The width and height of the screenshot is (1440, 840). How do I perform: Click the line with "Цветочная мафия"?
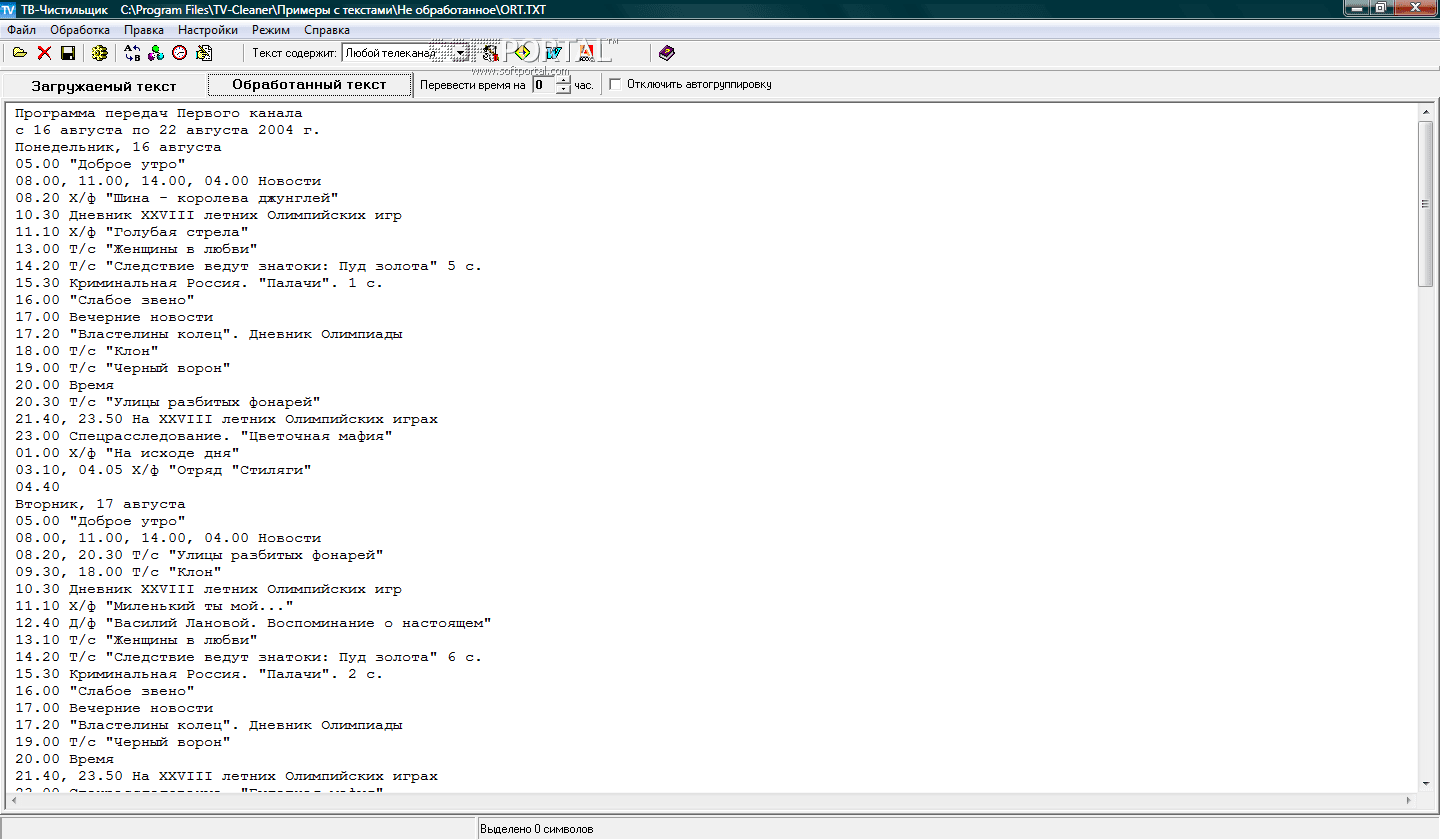coord(204,436)
